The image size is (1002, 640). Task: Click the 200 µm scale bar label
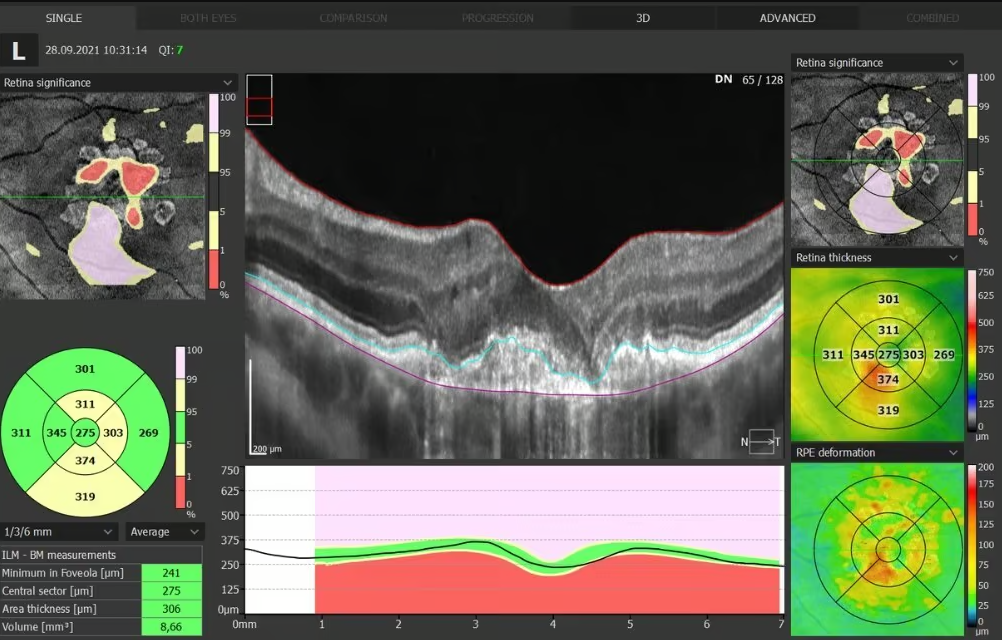[266, 449]
